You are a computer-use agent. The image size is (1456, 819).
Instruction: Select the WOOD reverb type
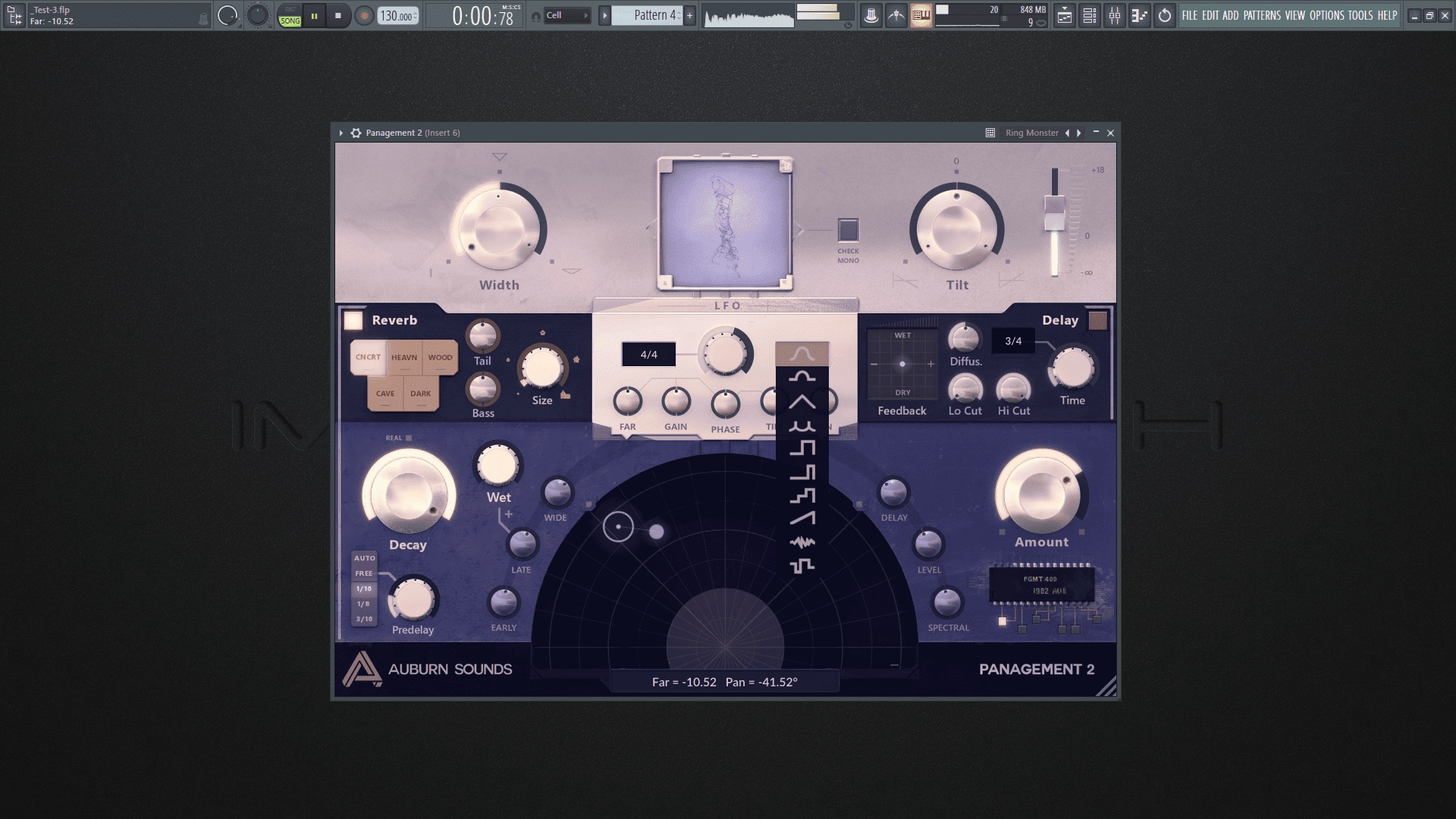point(440,357)
